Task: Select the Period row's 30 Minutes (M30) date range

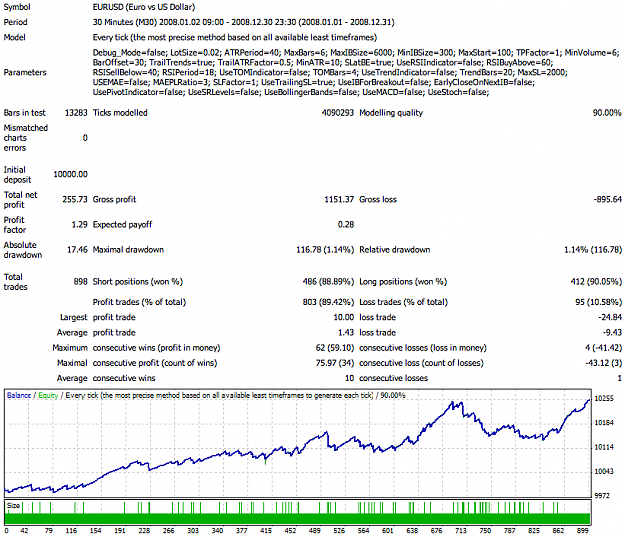Action: coord(244,22)
